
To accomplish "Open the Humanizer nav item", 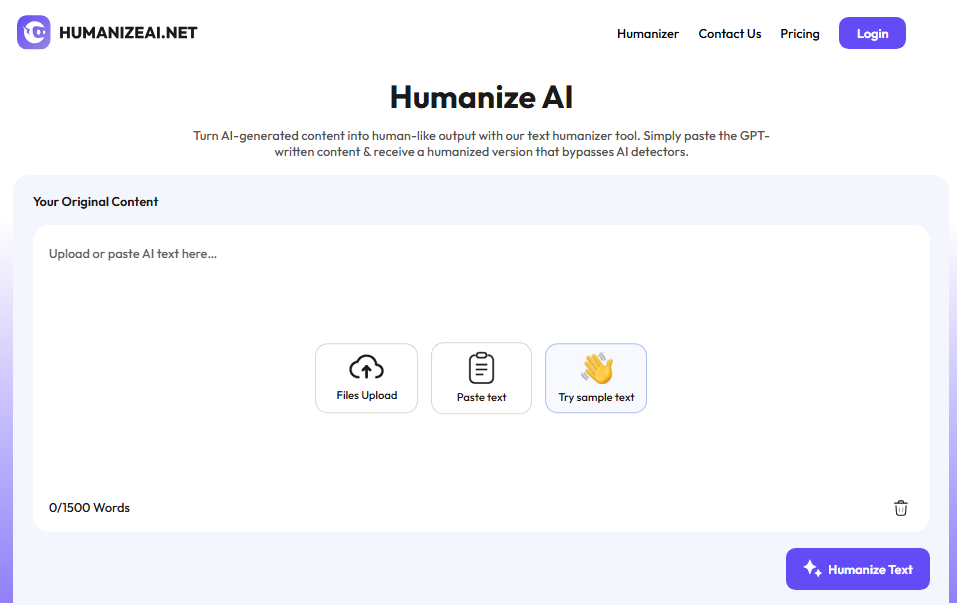I will click(x=647, y=34).
